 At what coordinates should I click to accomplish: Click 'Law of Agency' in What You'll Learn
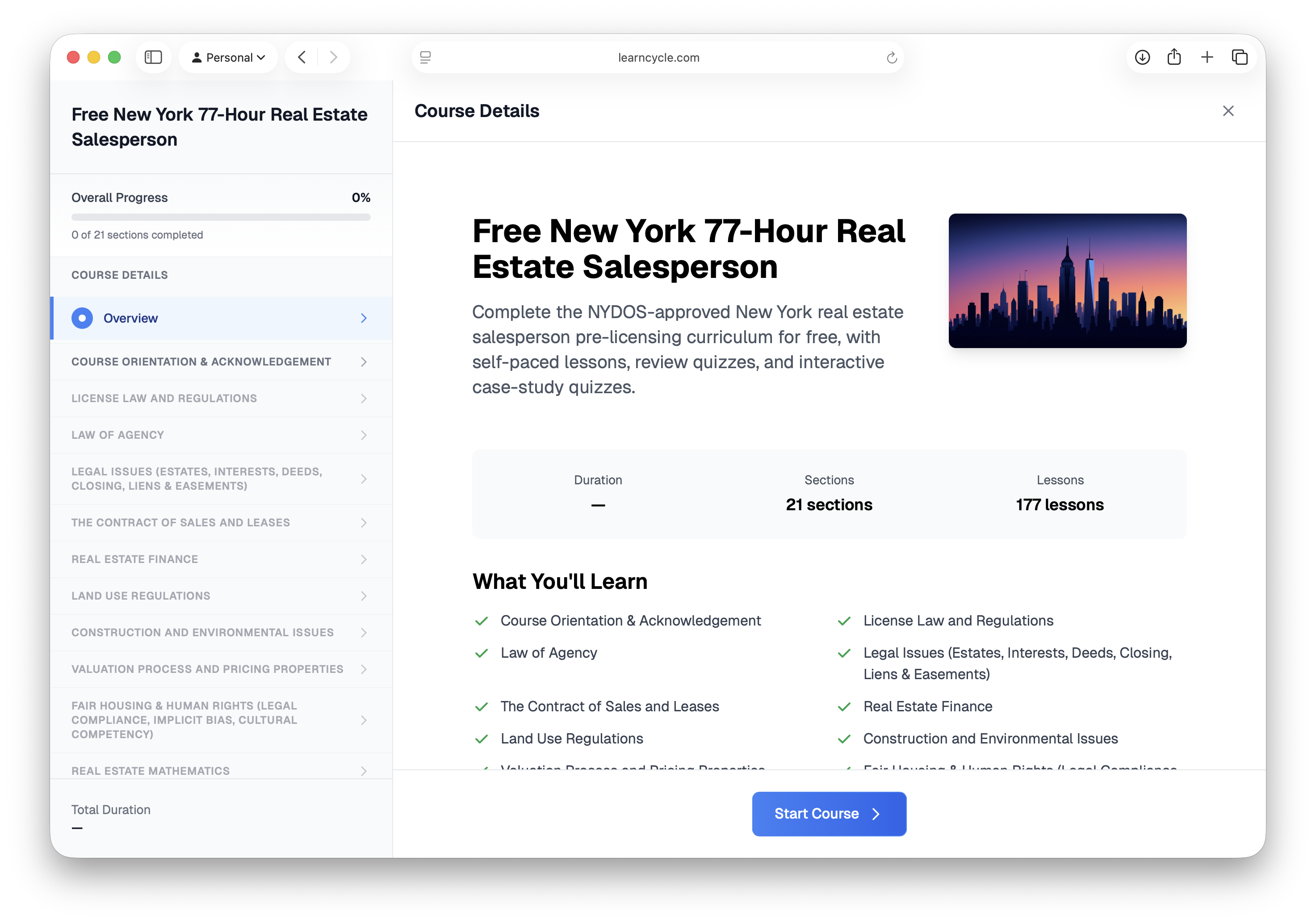549,652
